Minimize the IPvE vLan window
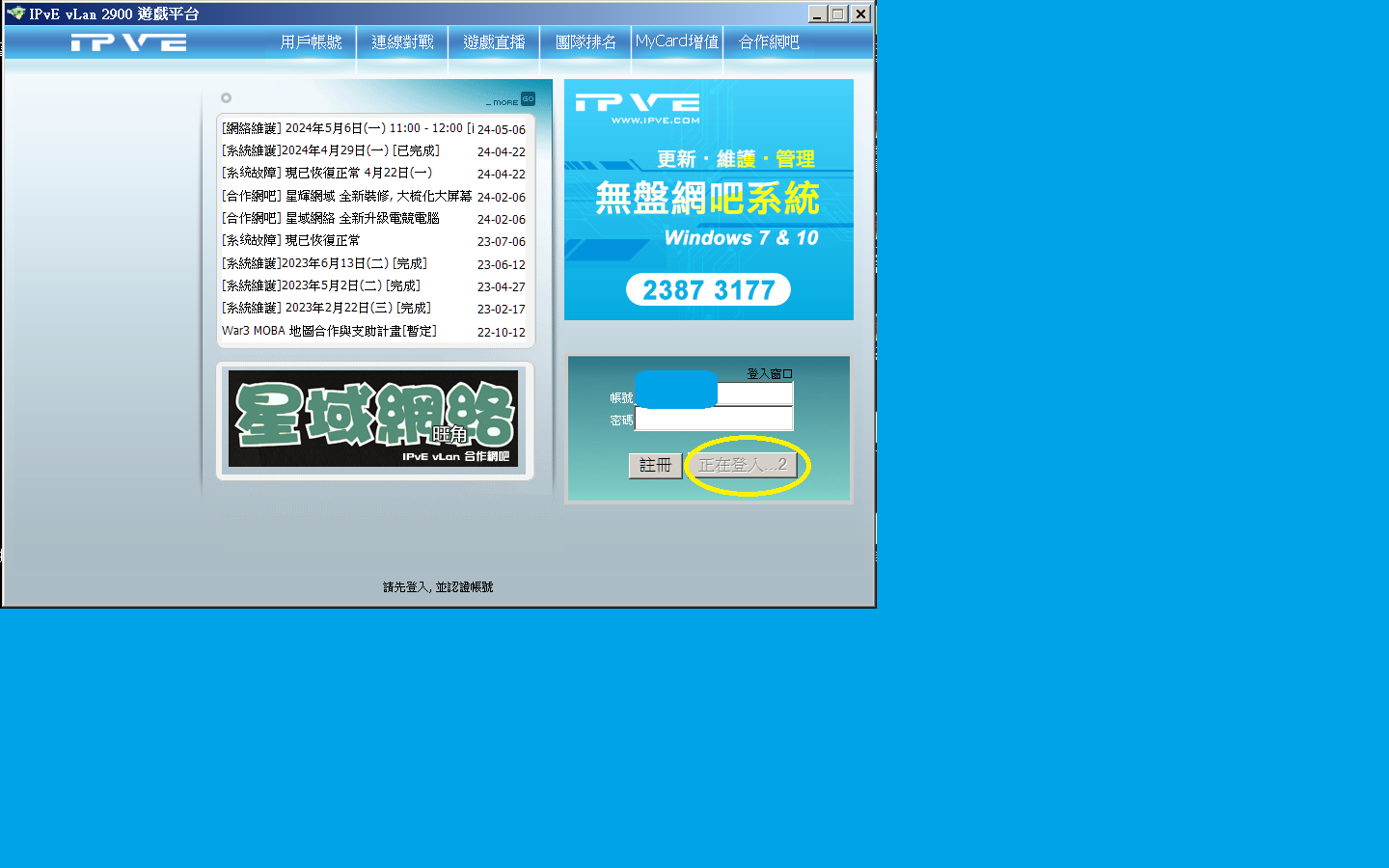1389x868 pixels. 817,14
